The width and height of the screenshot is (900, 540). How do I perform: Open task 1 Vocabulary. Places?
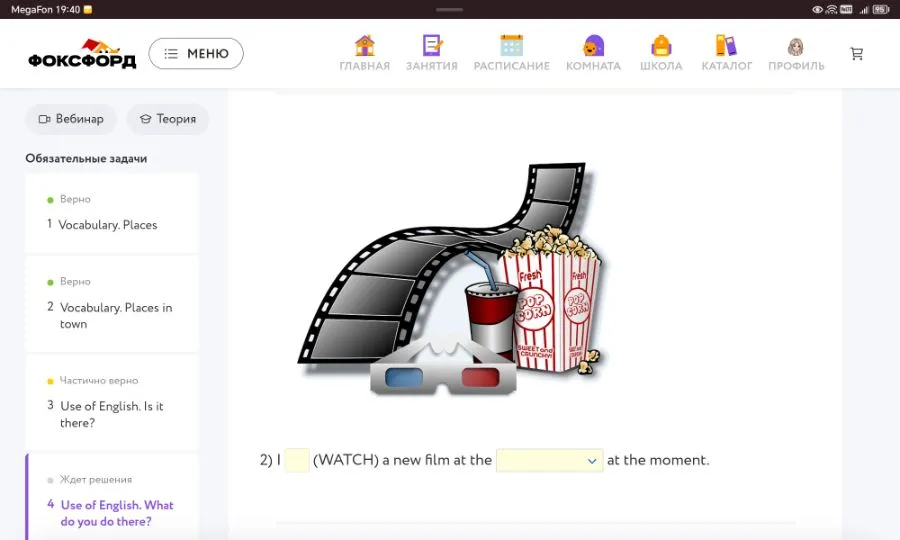click(112, 213)
